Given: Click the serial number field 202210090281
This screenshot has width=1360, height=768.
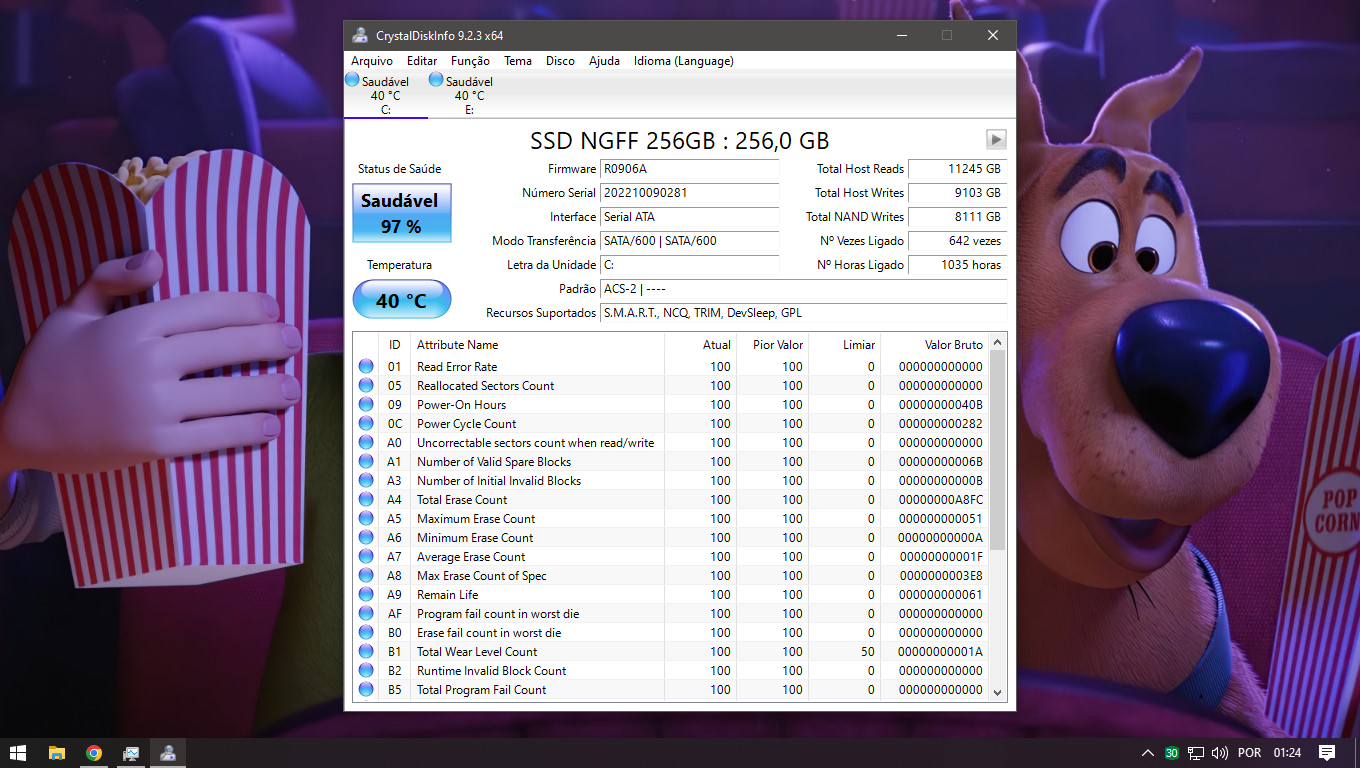Looking at the screenshot, I should [689, 193].
